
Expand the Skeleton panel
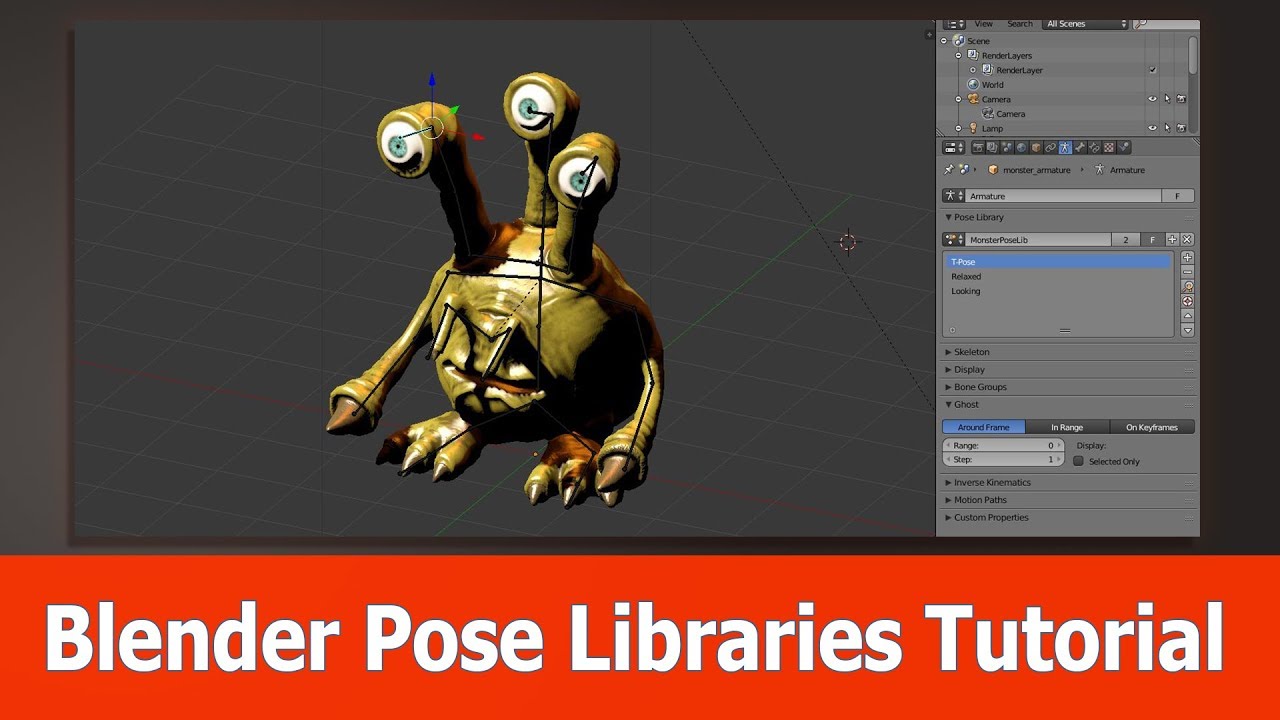coord(949,352)
